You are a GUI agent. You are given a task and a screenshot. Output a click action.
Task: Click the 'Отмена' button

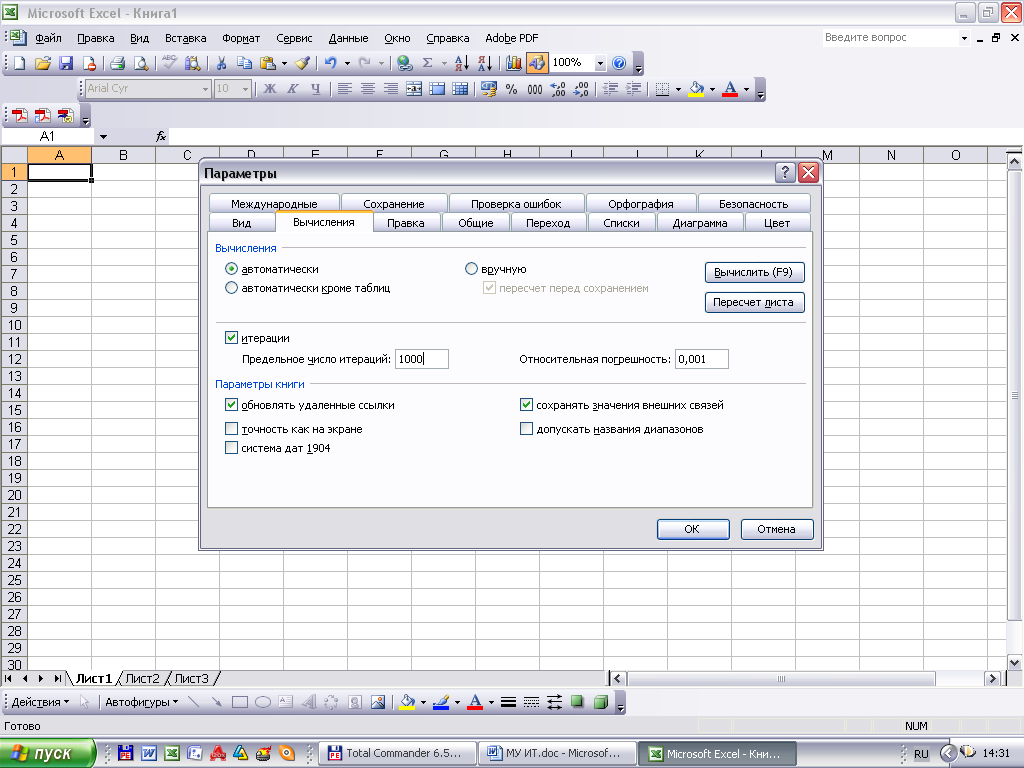click(x=776, y=529)
